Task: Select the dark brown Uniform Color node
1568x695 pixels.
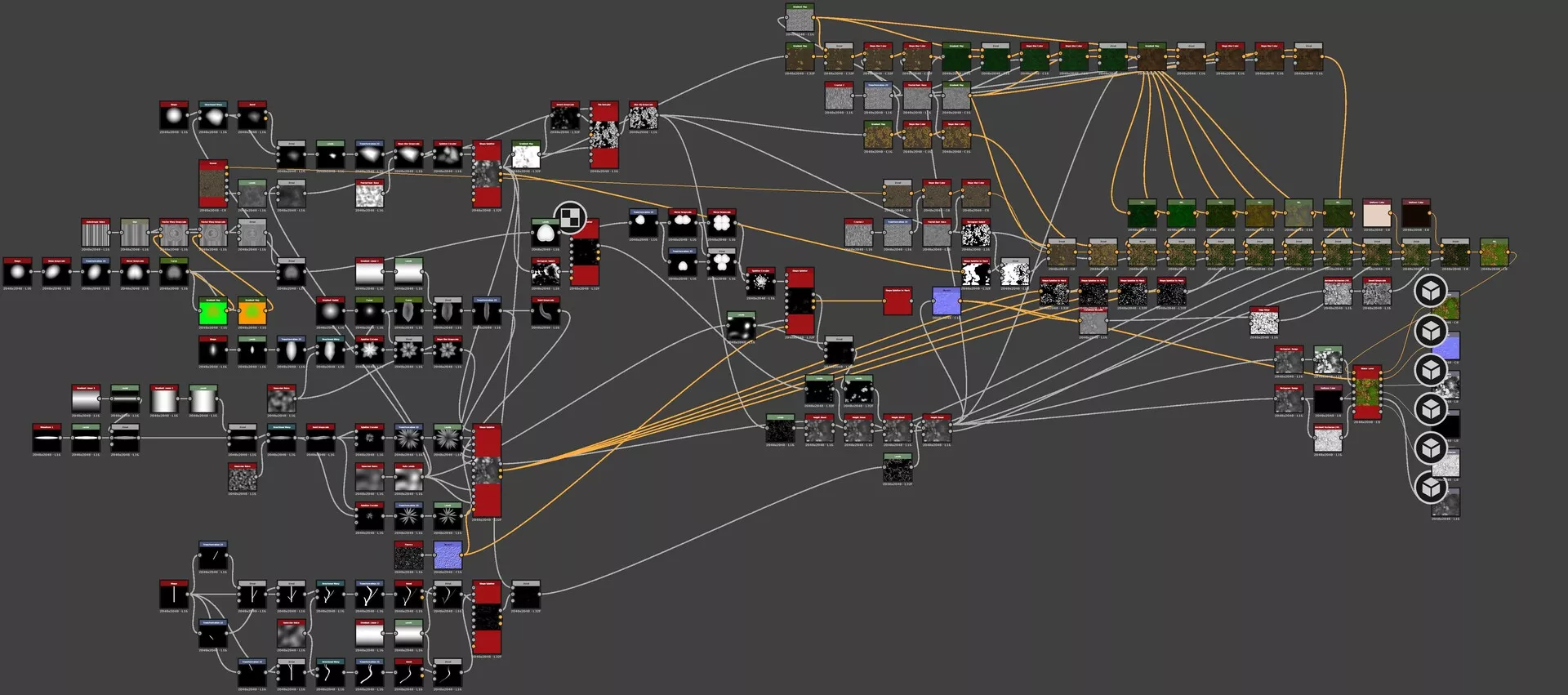Action: tap(1415, 215)
